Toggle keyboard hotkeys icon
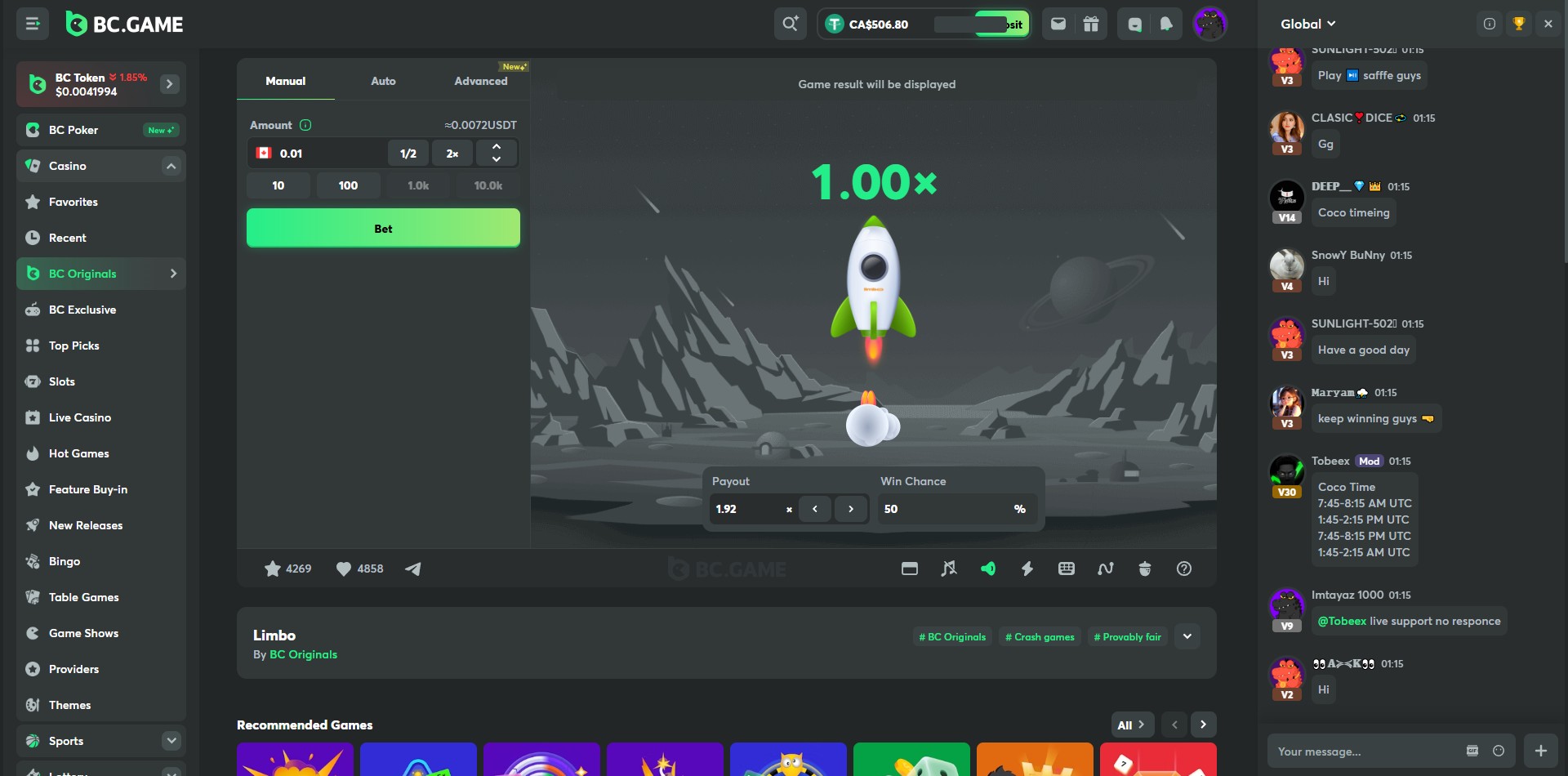 pos(1067,569)
